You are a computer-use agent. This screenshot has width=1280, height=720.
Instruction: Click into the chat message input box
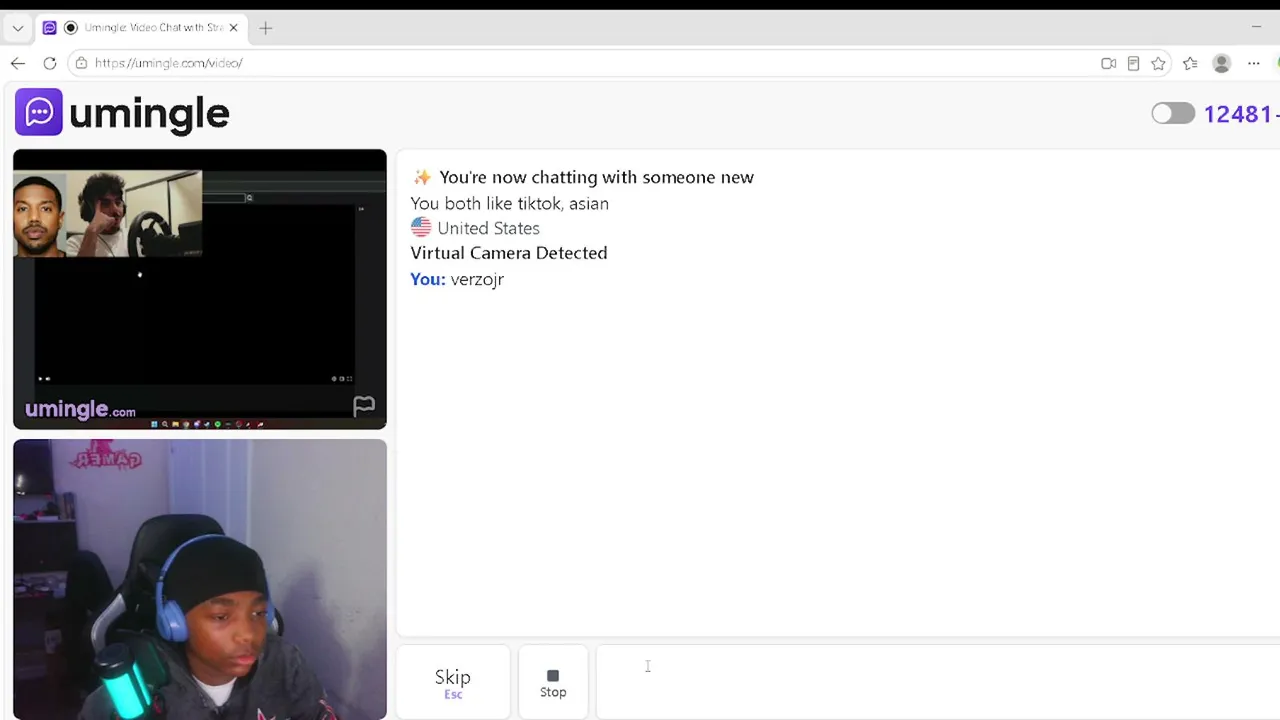pyautogui.click(x=938, y=682)
